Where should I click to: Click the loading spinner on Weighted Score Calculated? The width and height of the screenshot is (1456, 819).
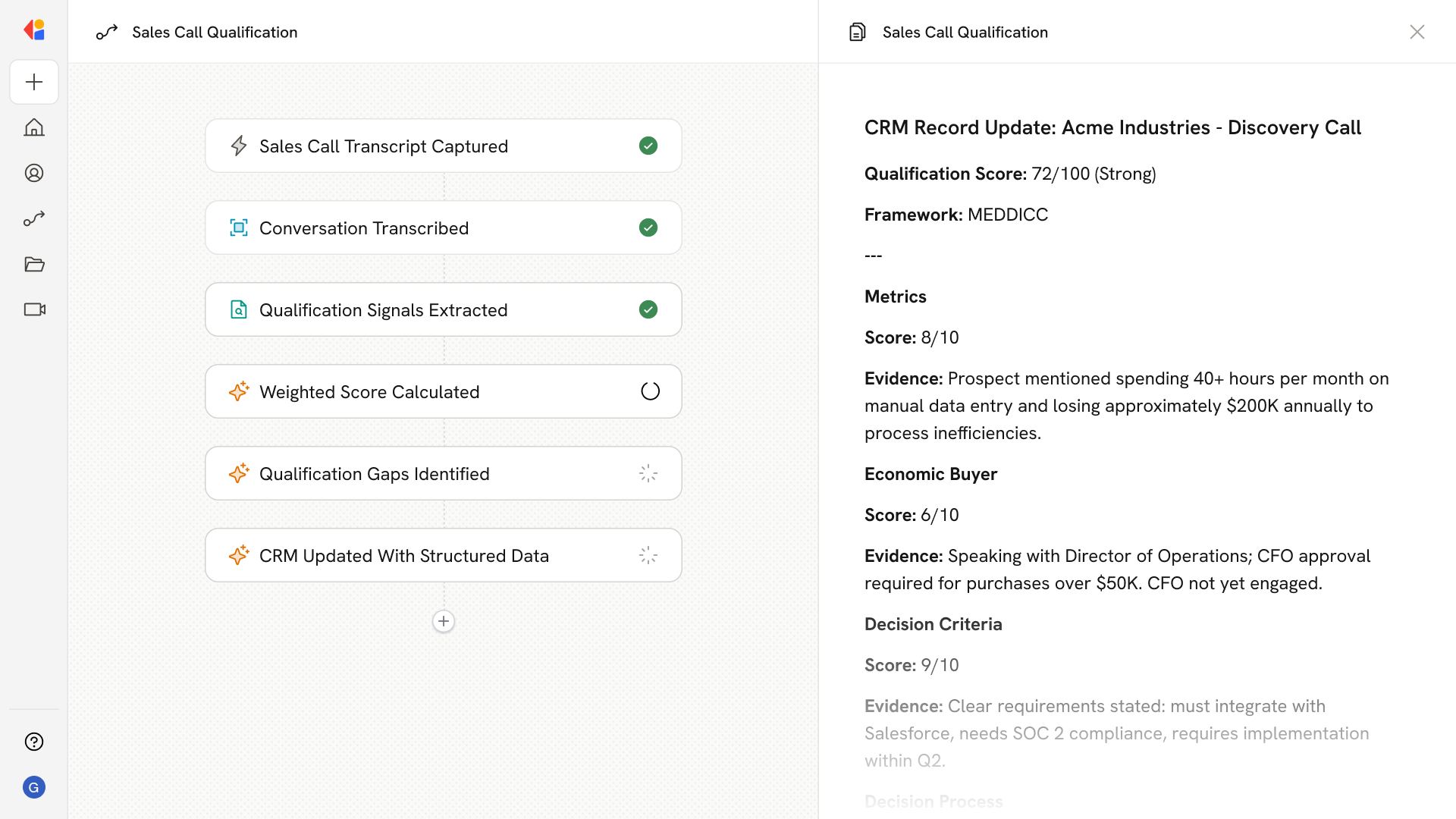coord(650,391)
